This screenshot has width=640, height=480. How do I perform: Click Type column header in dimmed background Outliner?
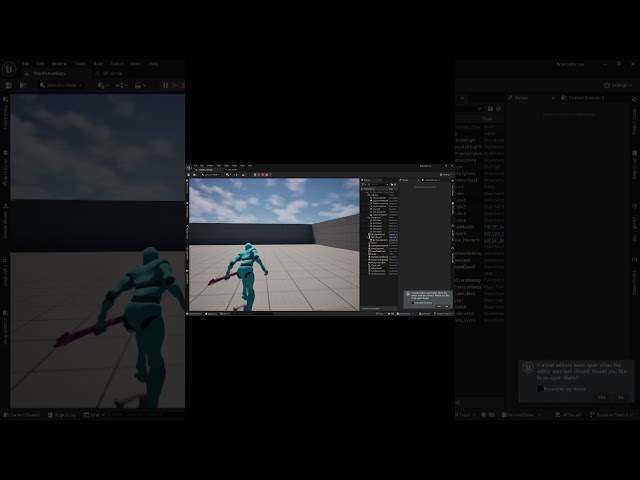pyautogui.click(x=488, y=119)
